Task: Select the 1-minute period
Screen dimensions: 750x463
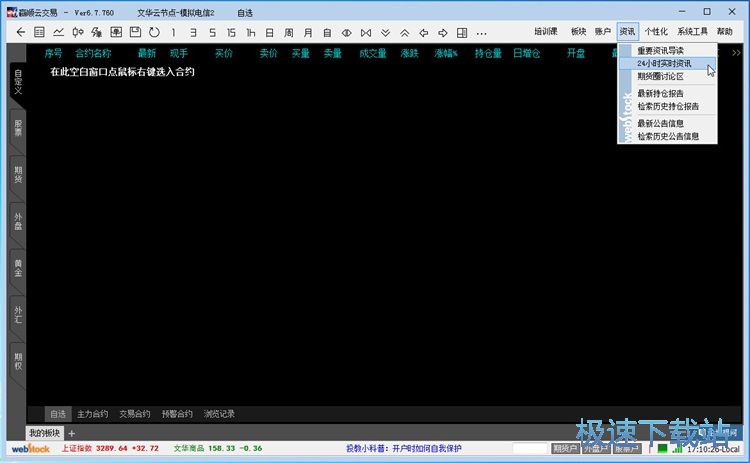Action: (174, 33)
